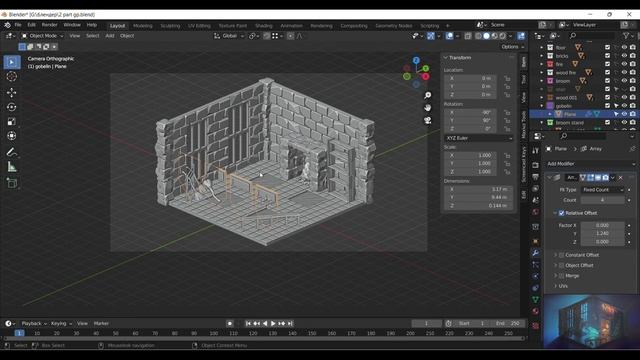Open the Physics properties tab icon
This screenshot has width=640, height=360.
point(536,276)
